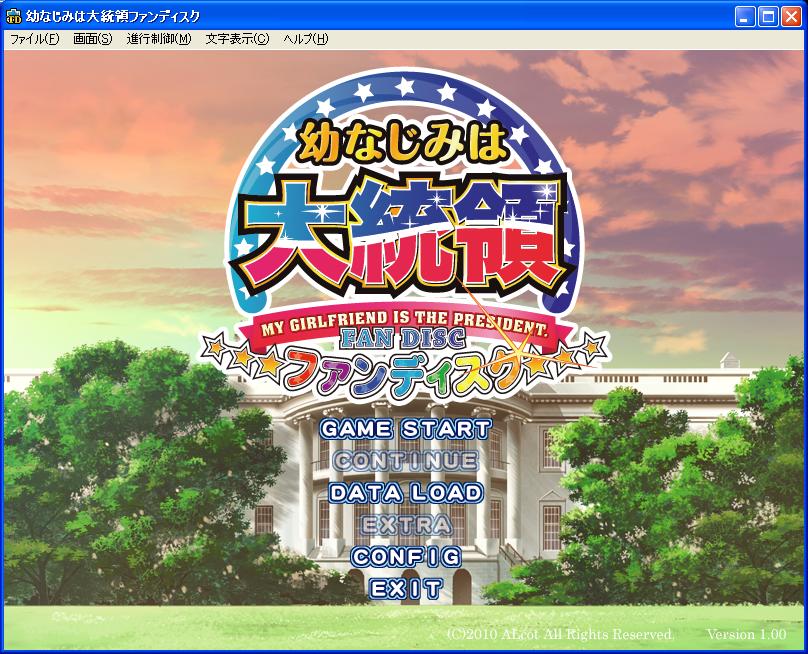The image size is (808, 654).
Task: Open the ヘルプ(H) menu
Action: (x=305, y=39)
